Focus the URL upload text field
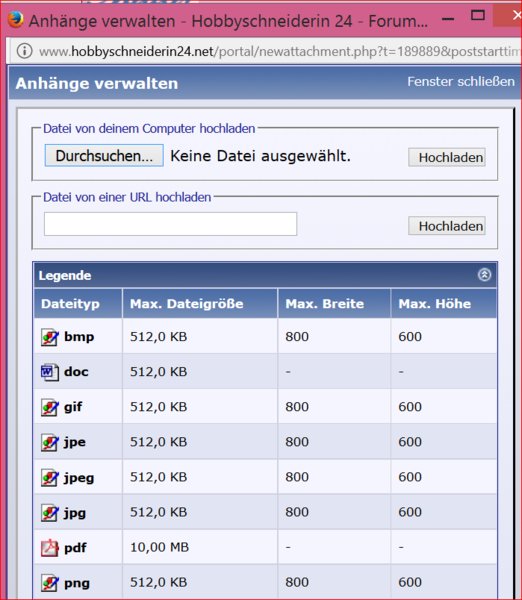The width and height of the screenshot is (522, 600). pos(170,224)
